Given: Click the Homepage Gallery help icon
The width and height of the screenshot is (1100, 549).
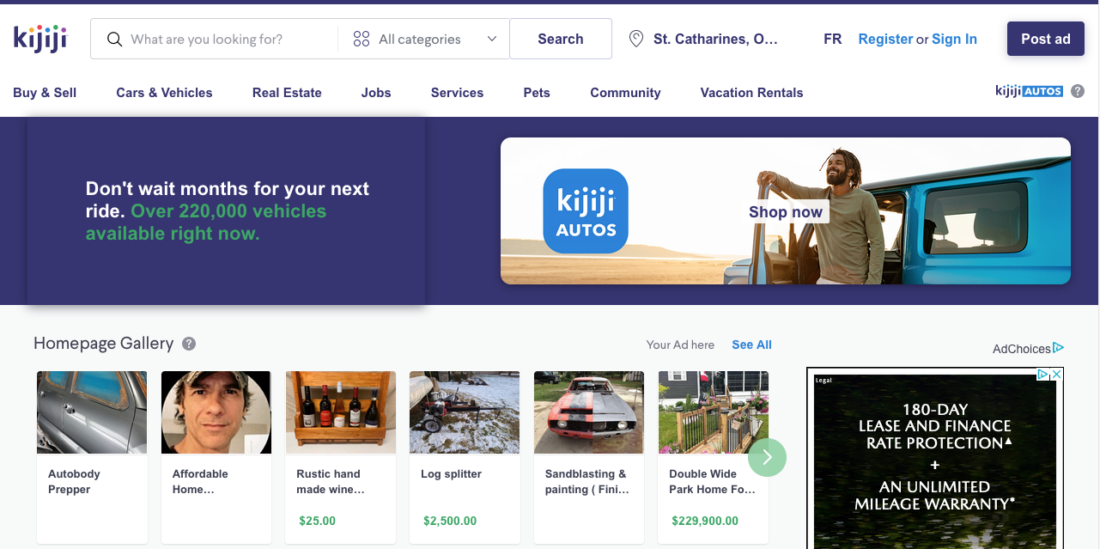Looking at the screenshot, I should tap(189, 344).
